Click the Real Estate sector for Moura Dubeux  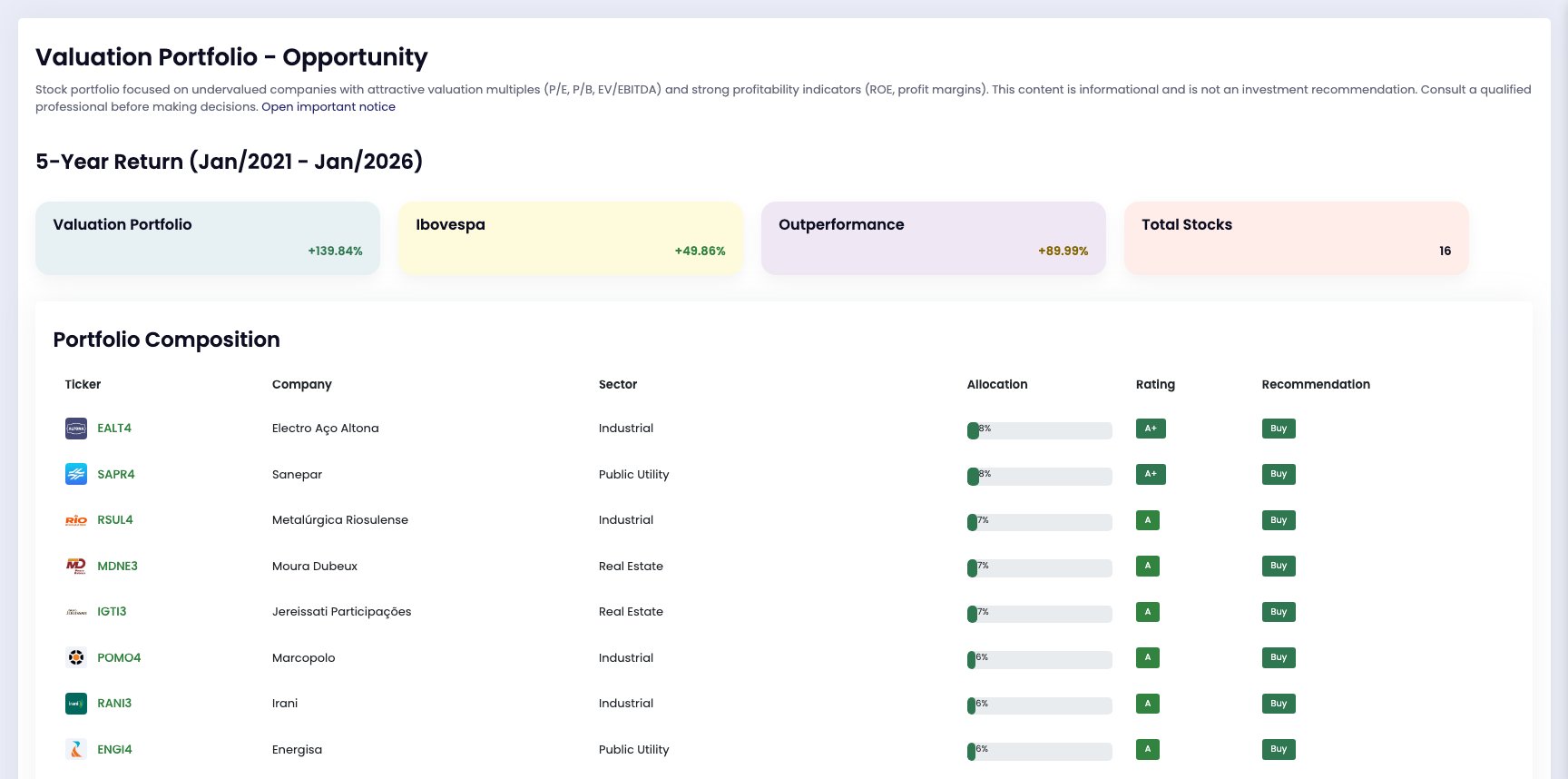tap(631, 566)
